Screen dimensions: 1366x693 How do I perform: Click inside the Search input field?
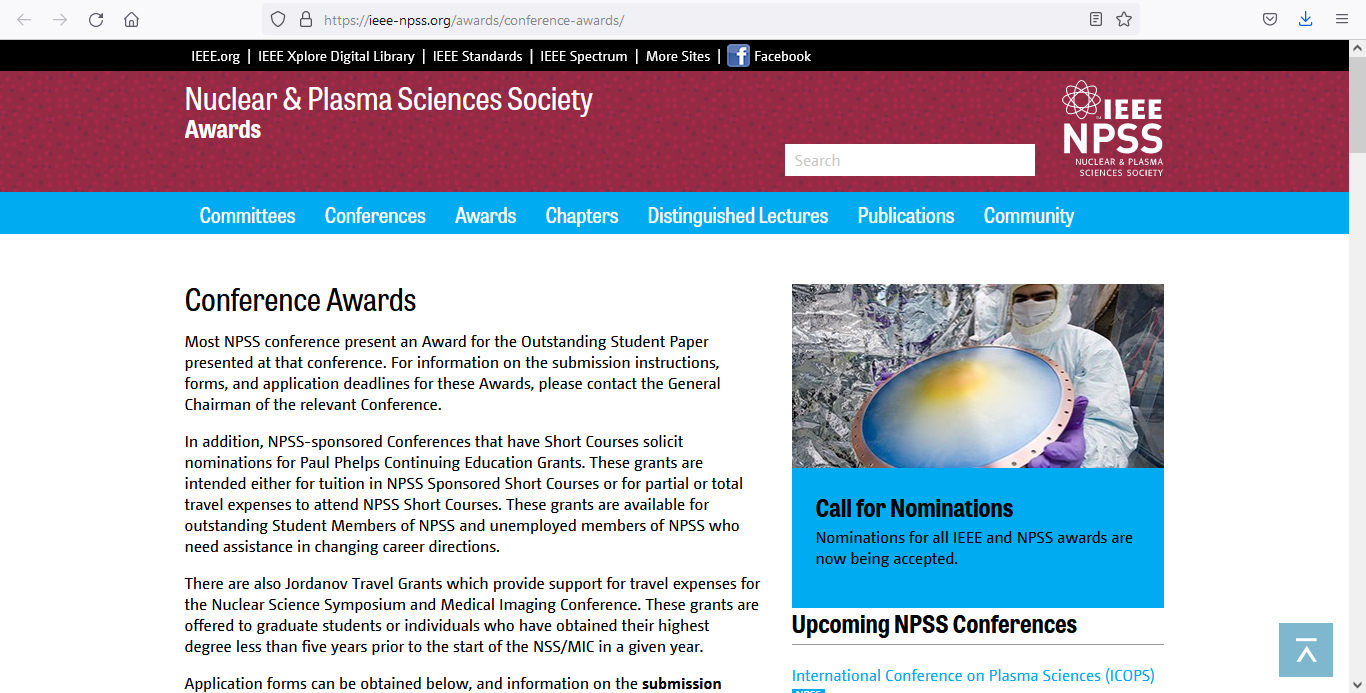pyautogui.click(x=909, y=160)
